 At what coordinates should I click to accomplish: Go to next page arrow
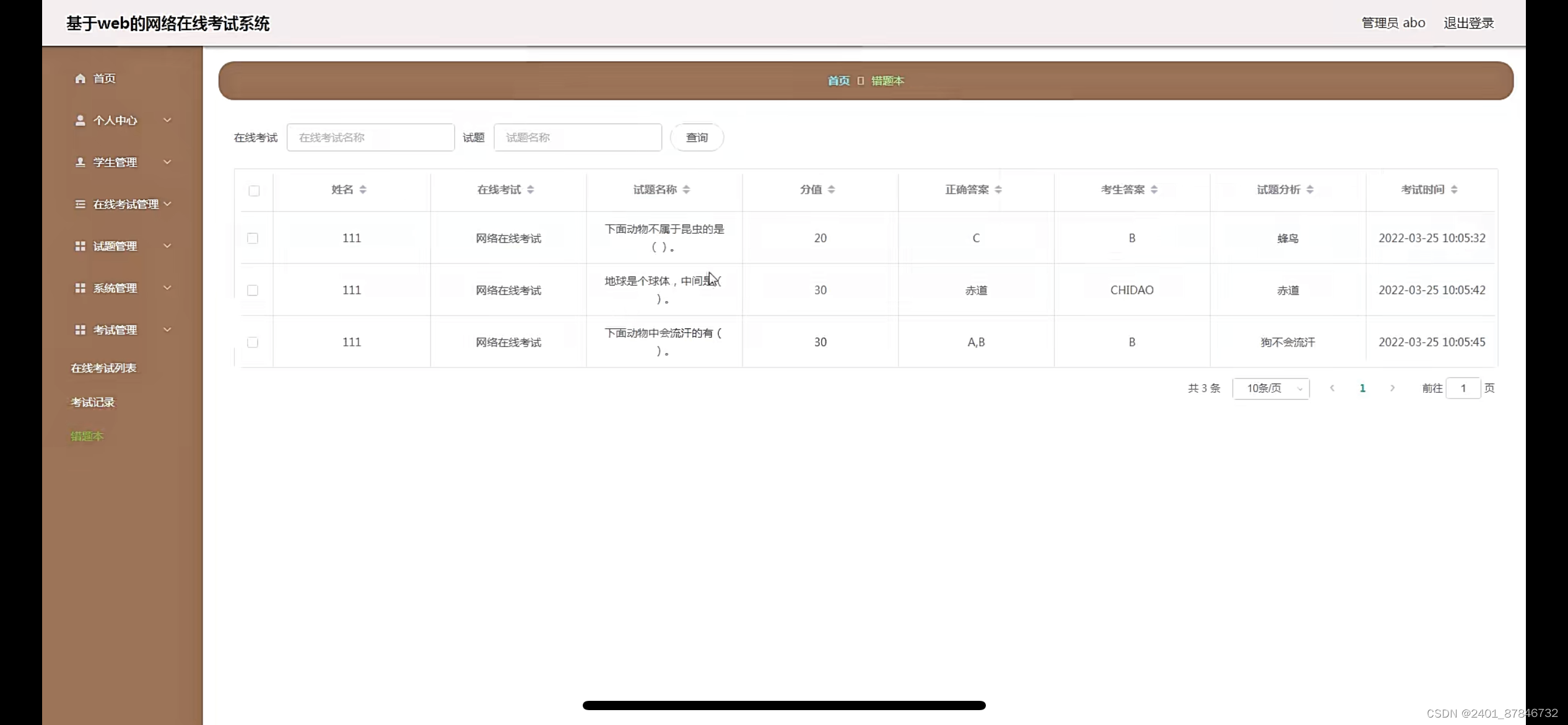[x=1392, y=388]
